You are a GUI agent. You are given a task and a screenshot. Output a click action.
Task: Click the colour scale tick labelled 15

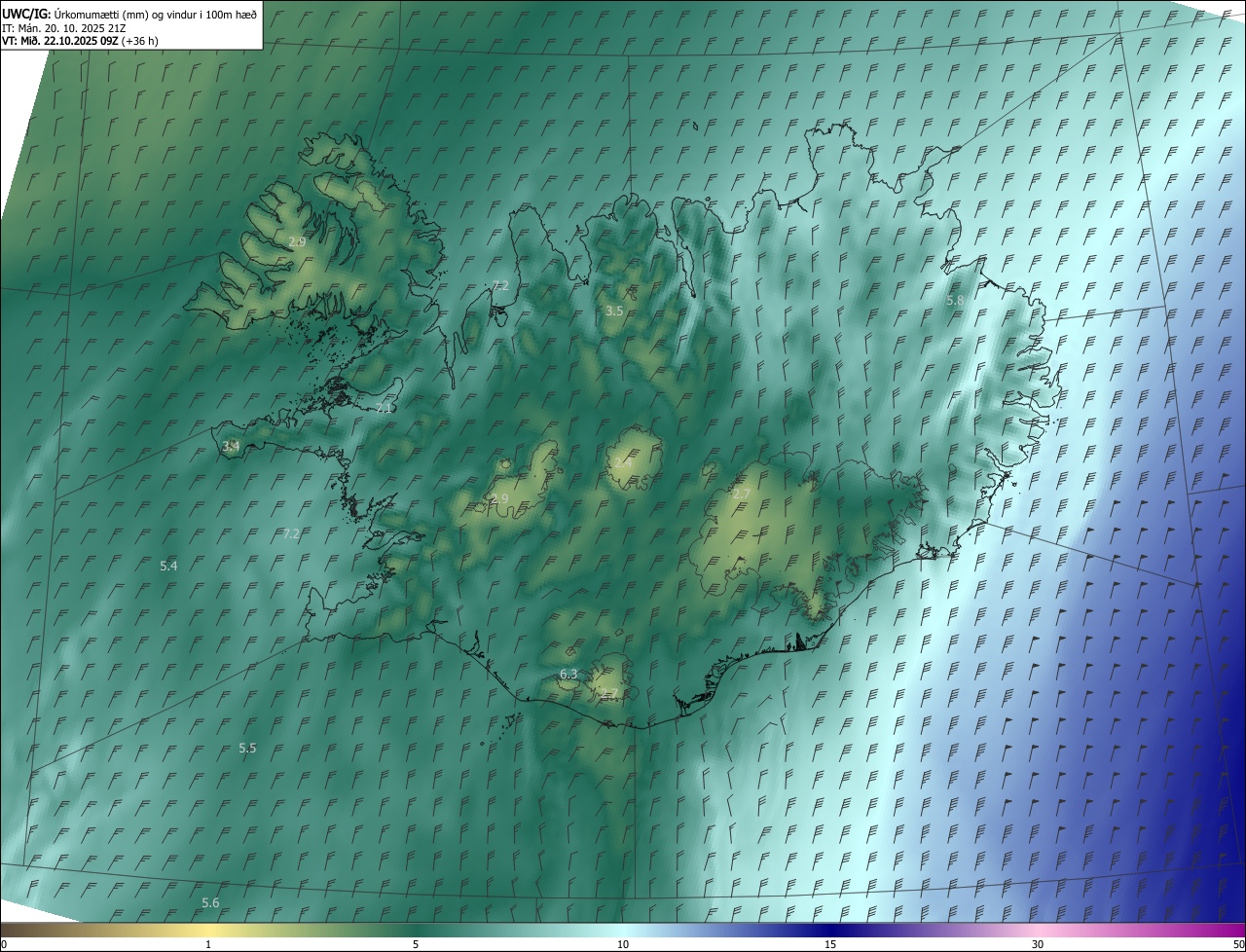click(x=830, y=944)
